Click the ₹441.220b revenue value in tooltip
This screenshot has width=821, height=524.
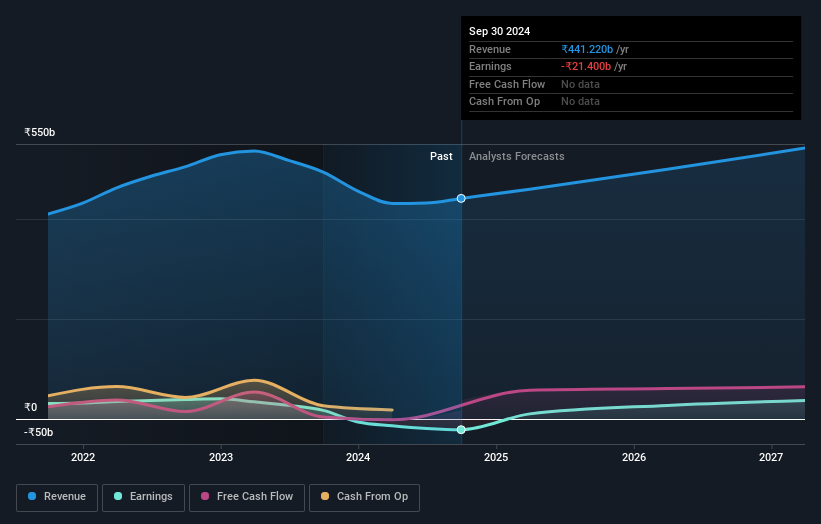[x=587, y=49]
